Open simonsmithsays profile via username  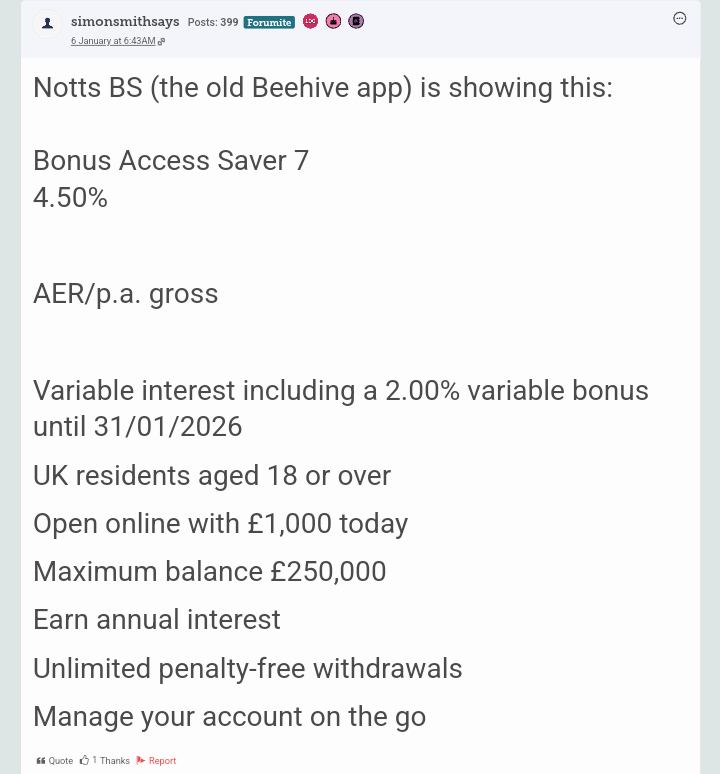[125, 22]
